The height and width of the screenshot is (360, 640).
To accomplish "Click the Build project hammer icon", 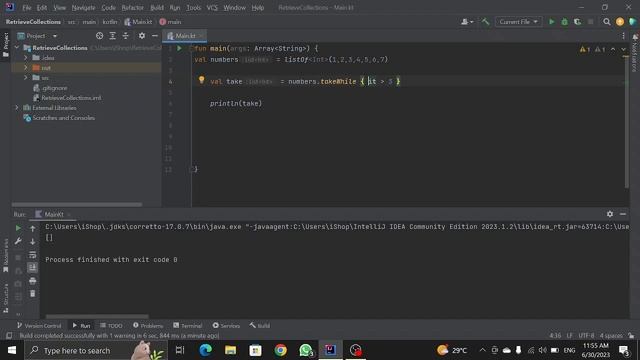I will (x=485, y=22).
